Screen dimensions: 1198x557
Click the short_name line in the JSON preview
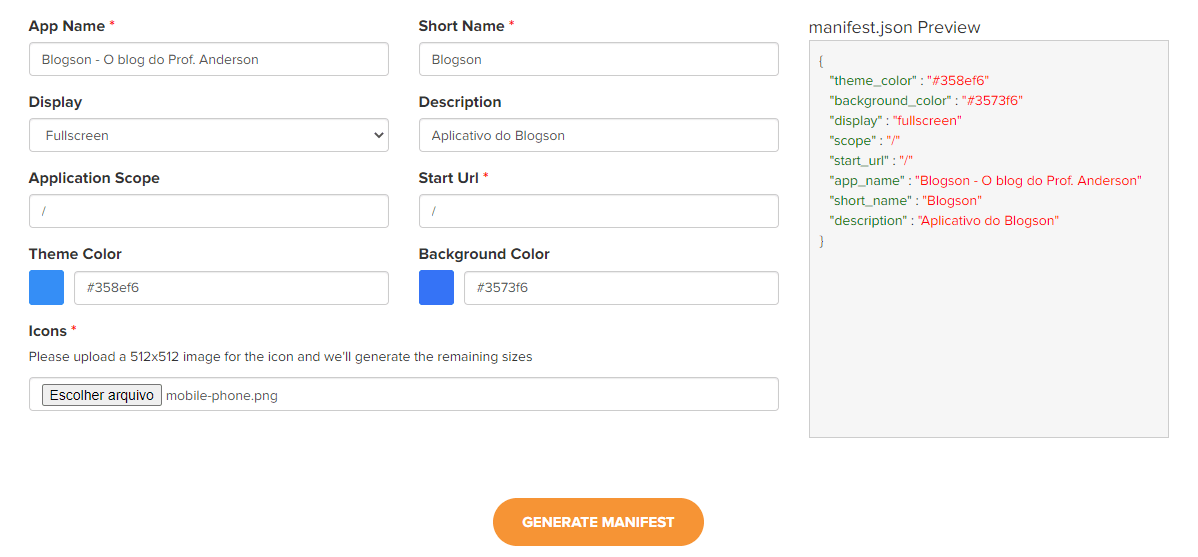point(905,200)
